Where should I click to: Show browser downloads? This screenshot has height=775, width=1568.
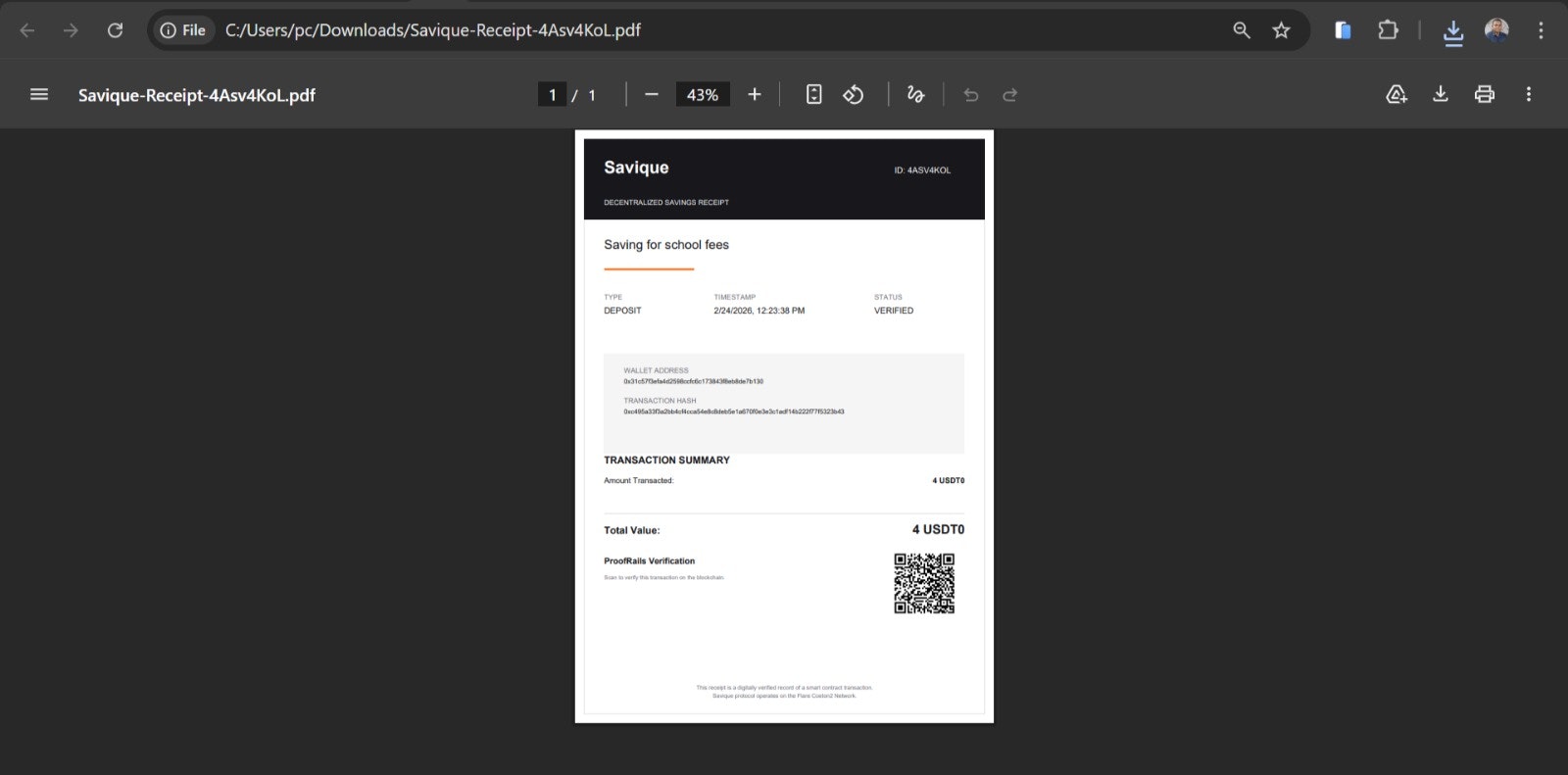click(1453, 32)
